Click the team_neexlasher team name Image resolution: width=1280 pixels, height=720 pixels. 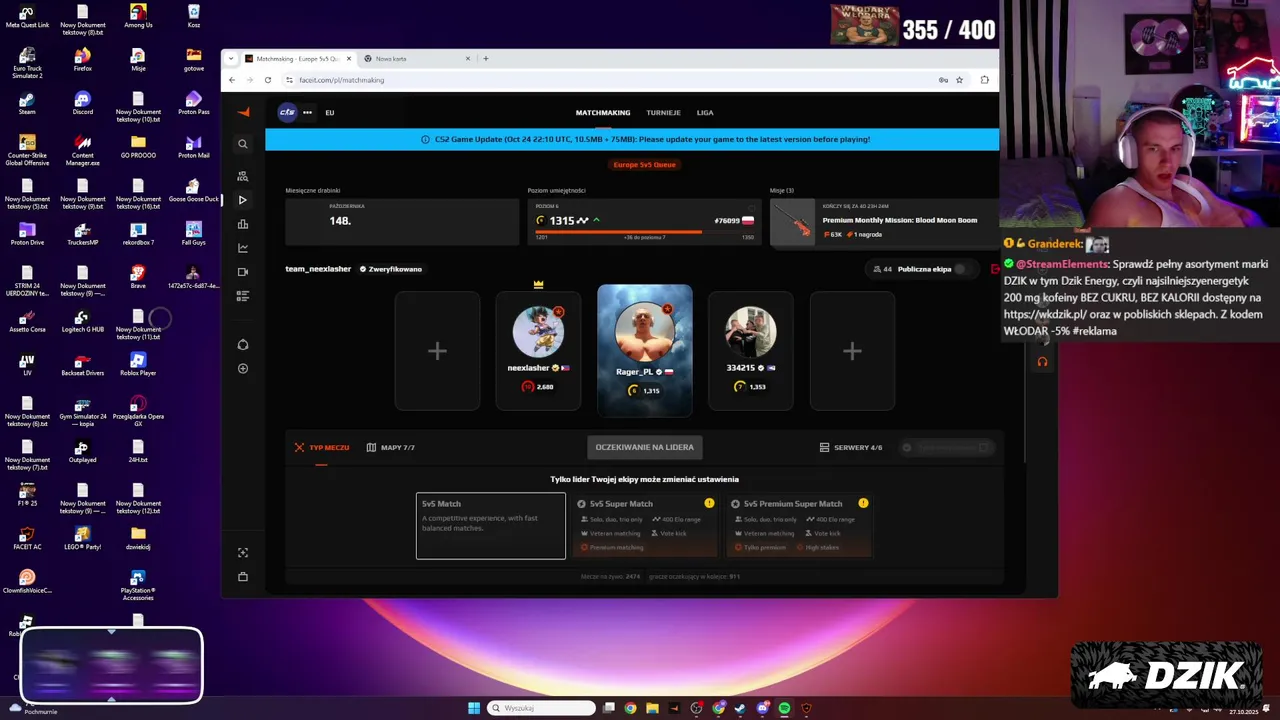pyautogui.click(x=318, y=269)
